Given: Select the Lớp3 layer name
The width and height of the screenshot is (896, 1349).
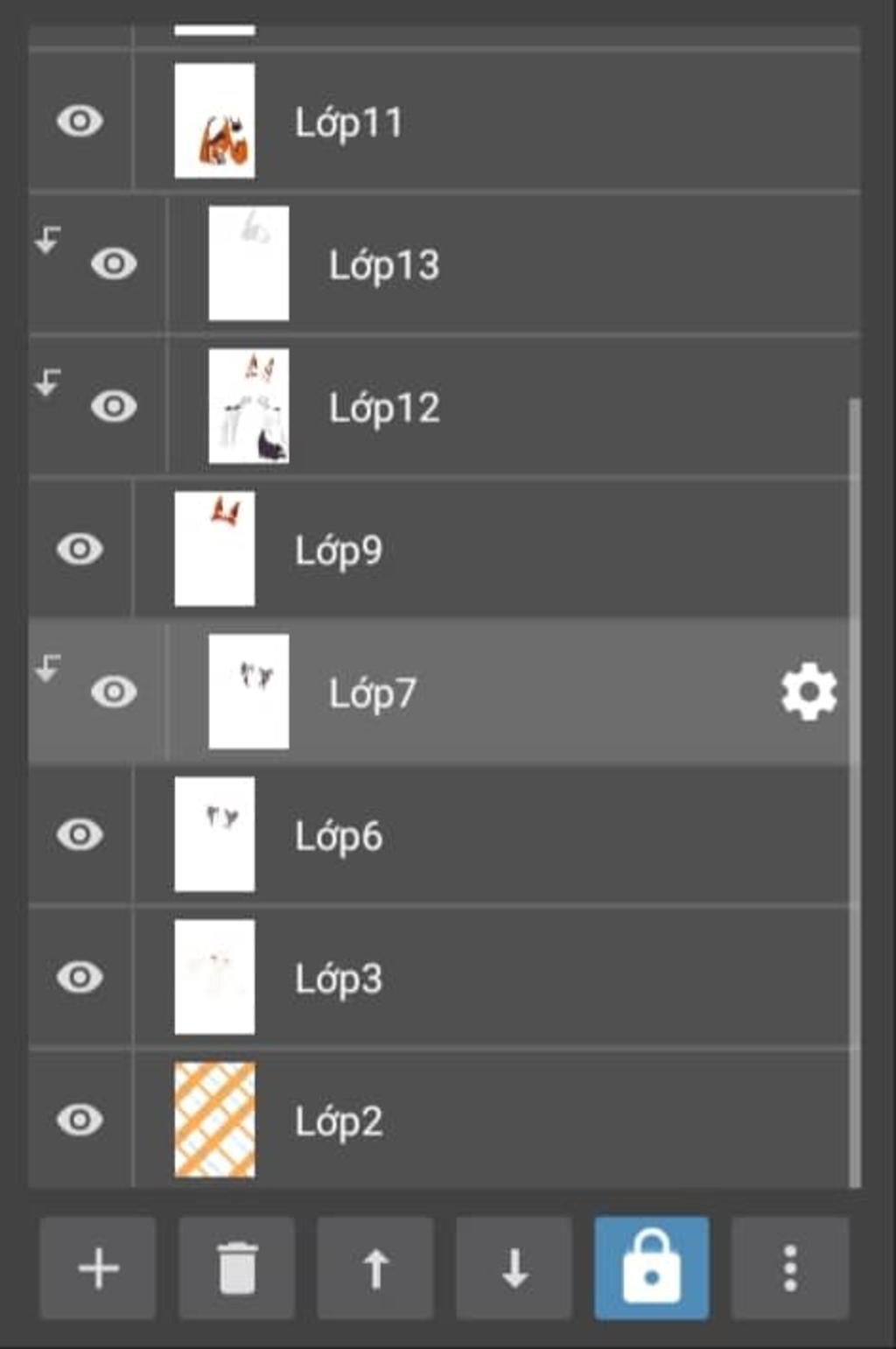Looking at the screenshot, I should tap(339, 979).
